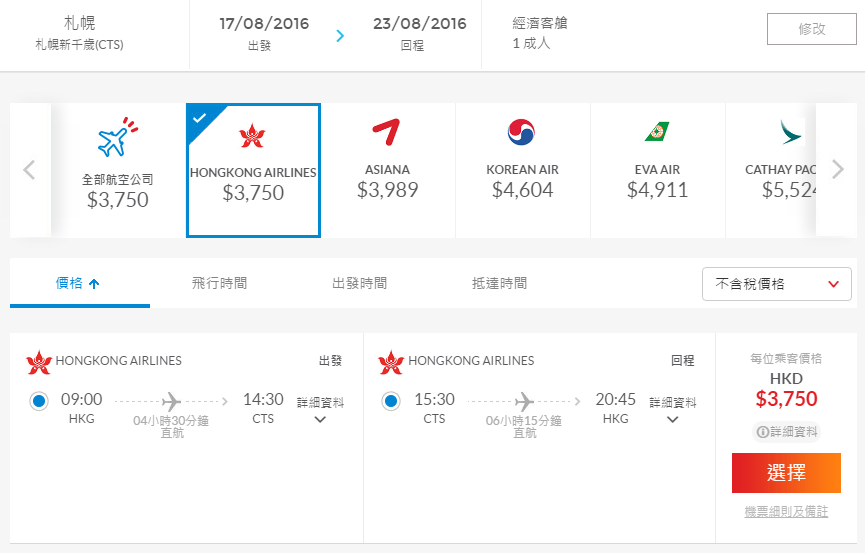Filter by Korean Air at $4,604
Screen dimensions: 865x553
tap(522, 170)
